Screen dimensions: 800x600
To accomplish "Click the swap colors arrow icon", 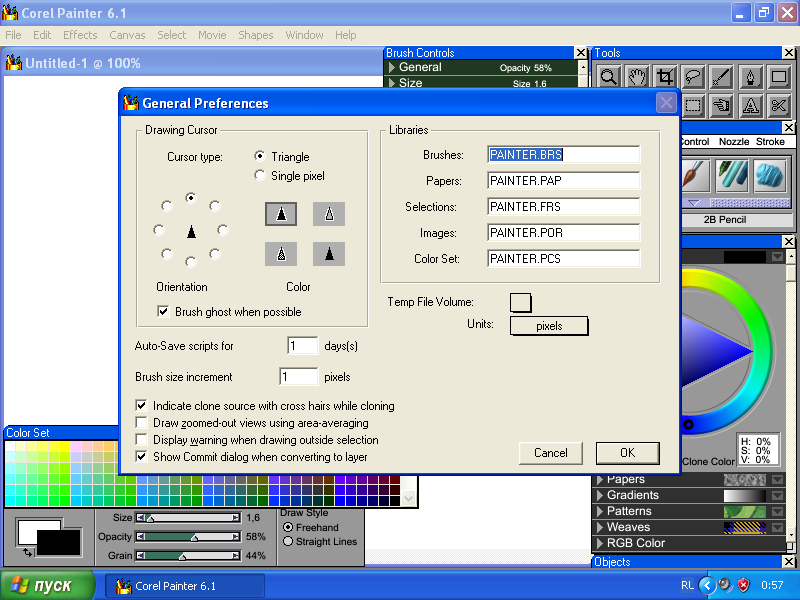I will [x=27, y=552].
